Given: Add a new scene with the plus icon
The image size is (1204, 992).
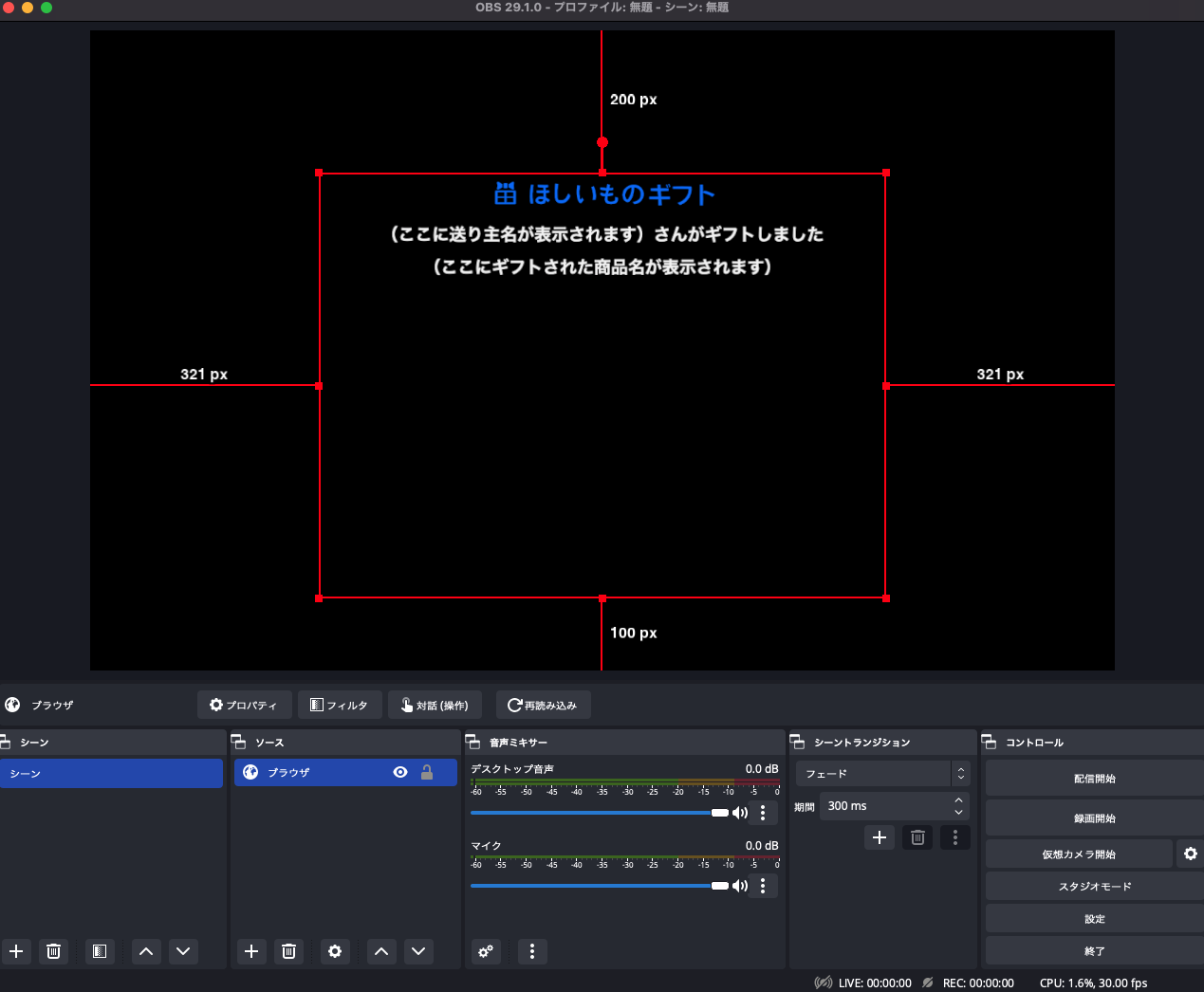Looking at the screenshot, I should pos(16,951).
